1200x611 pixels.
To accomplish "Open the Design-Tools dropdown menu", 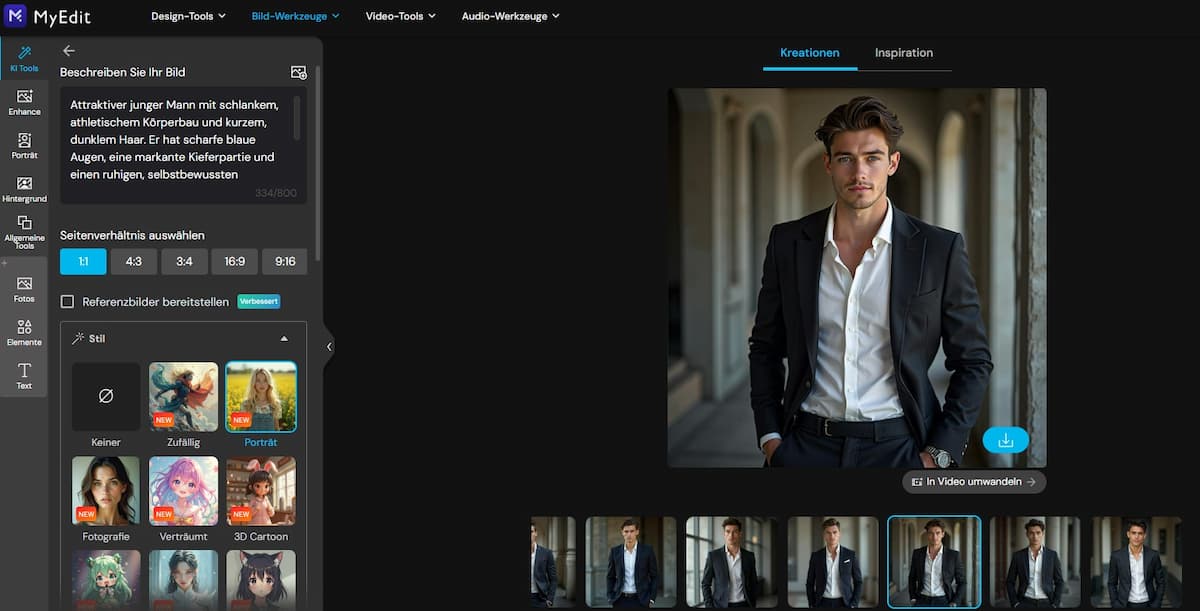I will coord(188,16).
